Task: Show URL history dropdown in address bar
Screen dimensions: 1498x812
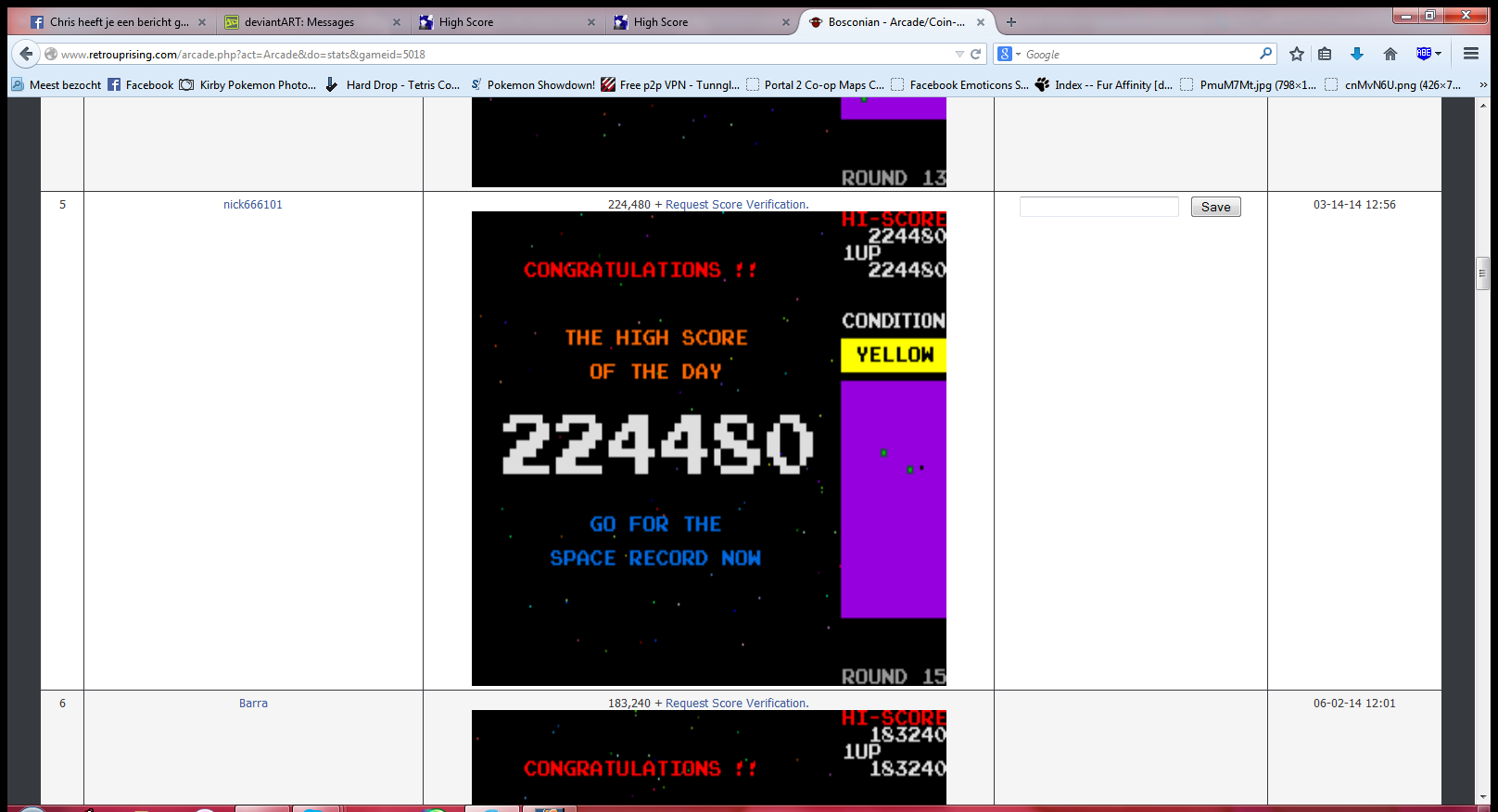Action: (x=959, y=55)
